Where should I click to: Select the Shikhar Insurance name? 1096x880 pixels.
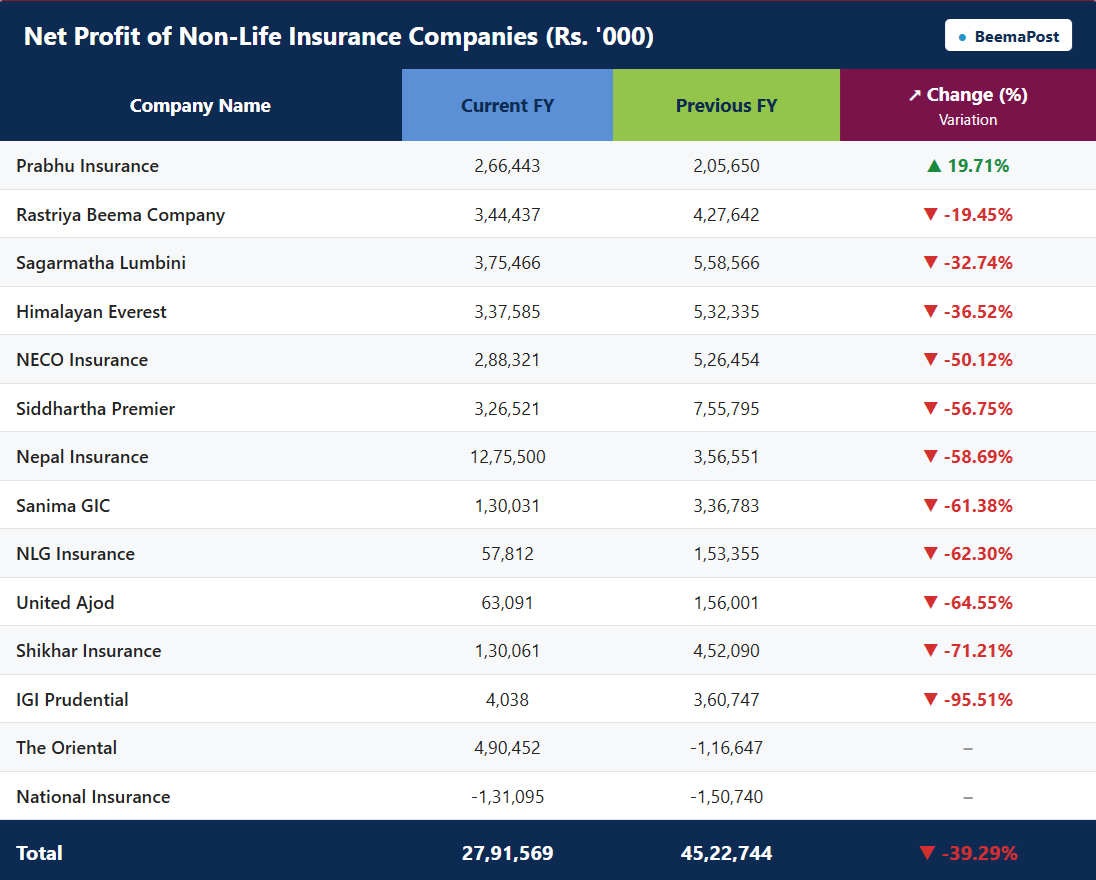[x=89, y=651]
